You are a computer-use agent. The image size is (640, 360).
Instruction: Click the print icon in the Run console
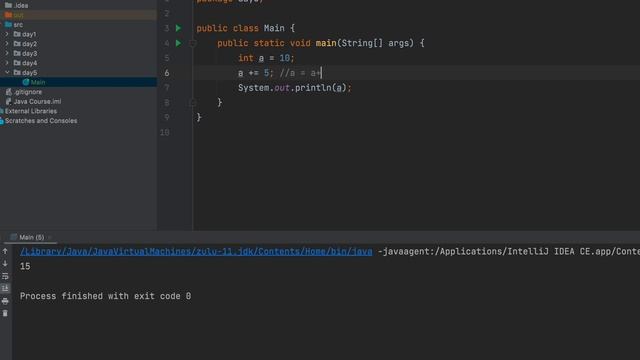5,301
